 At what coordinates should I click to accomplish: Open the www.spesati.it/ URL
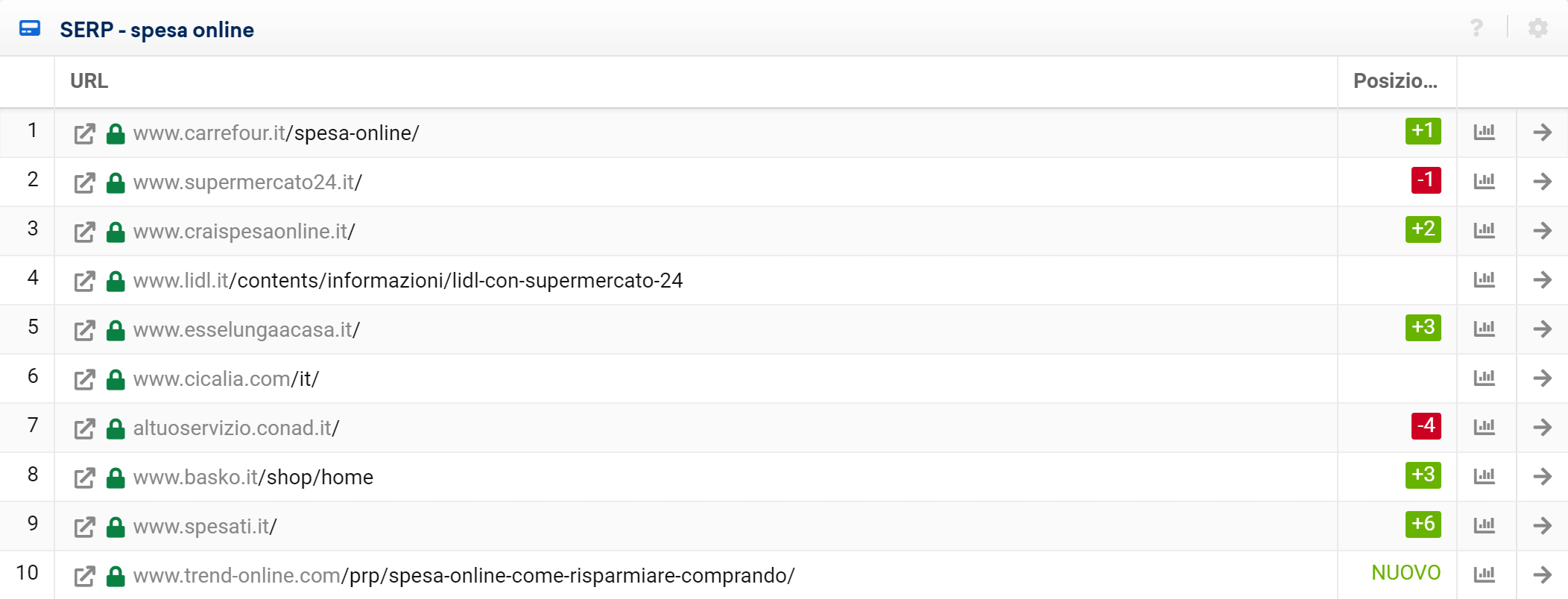pyautogui.click(x=205, y=526)
